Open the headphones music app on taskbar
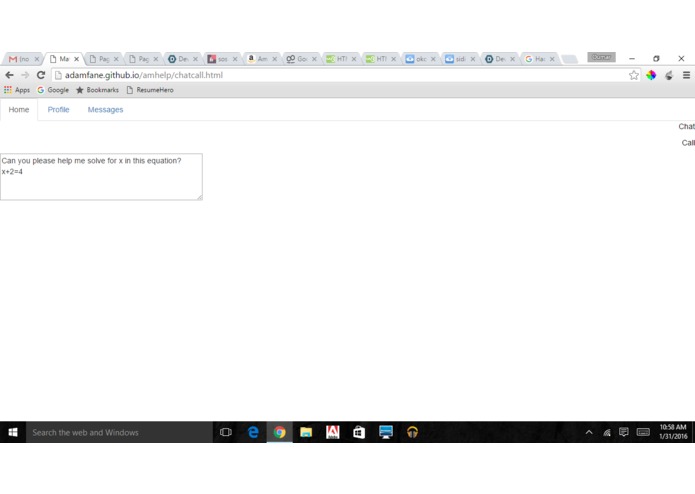695x494 pixels. click(412, 432)
